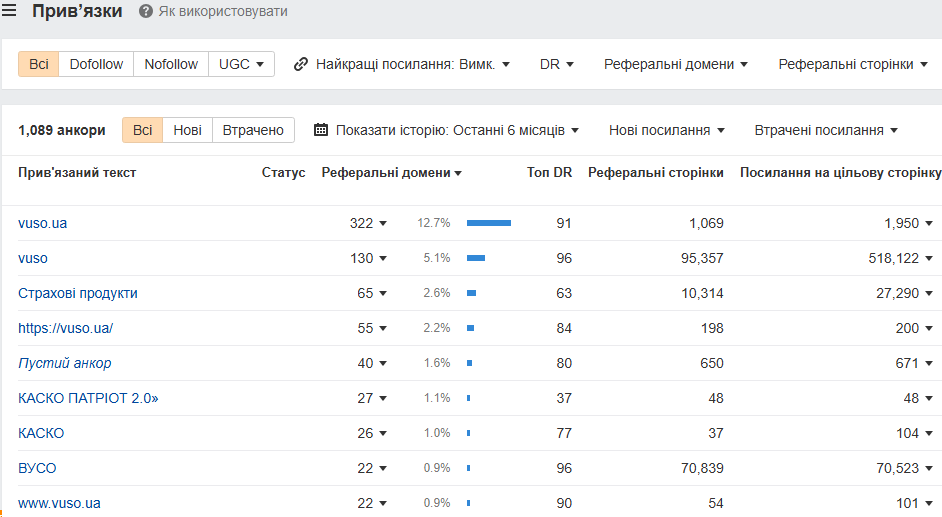Open the vuso.ua anchor link

click(x=43, y=223)
